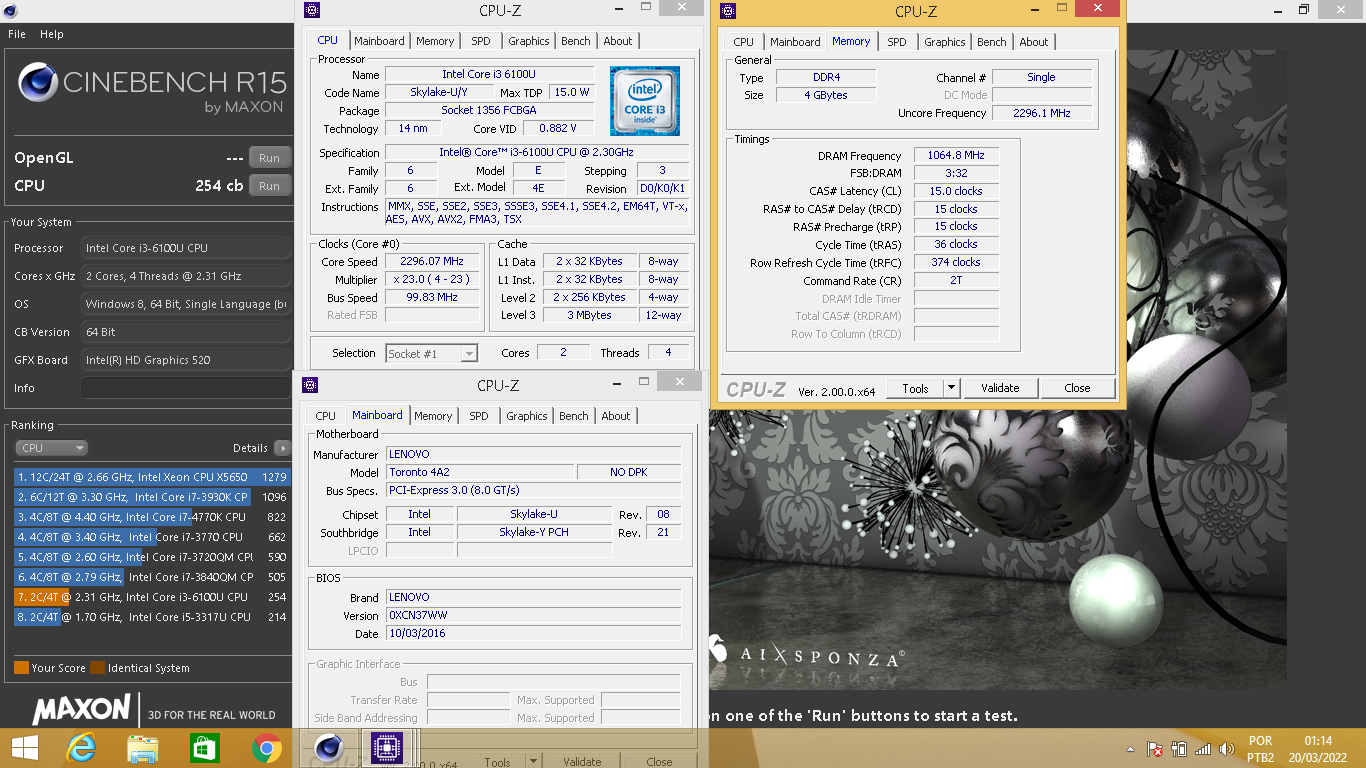Open the Bench tab in the CPU window
The width and height of the screenshot is (1366, 768).
click(576, 41)
